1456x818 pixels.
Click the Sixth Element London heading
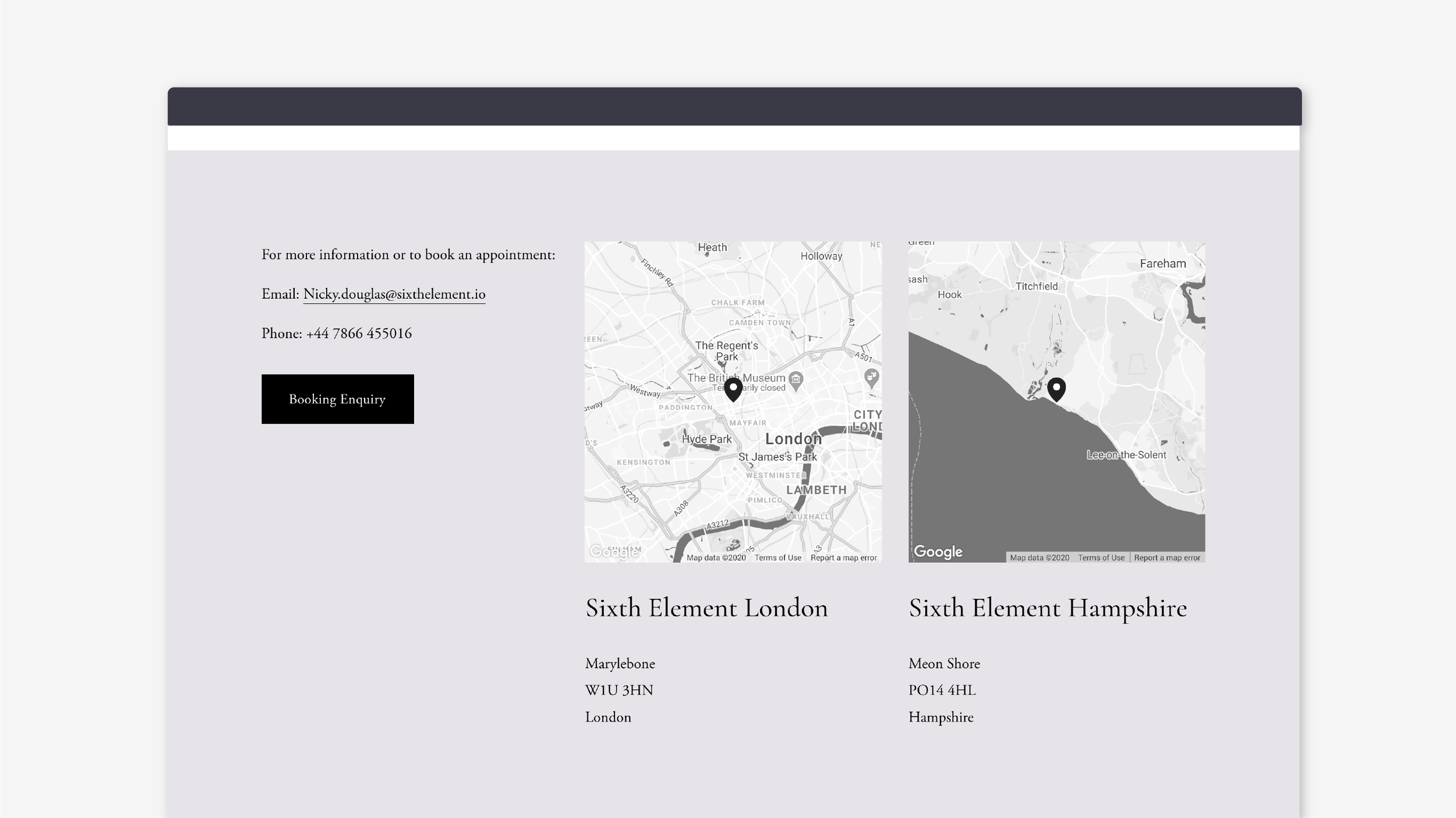706,608
